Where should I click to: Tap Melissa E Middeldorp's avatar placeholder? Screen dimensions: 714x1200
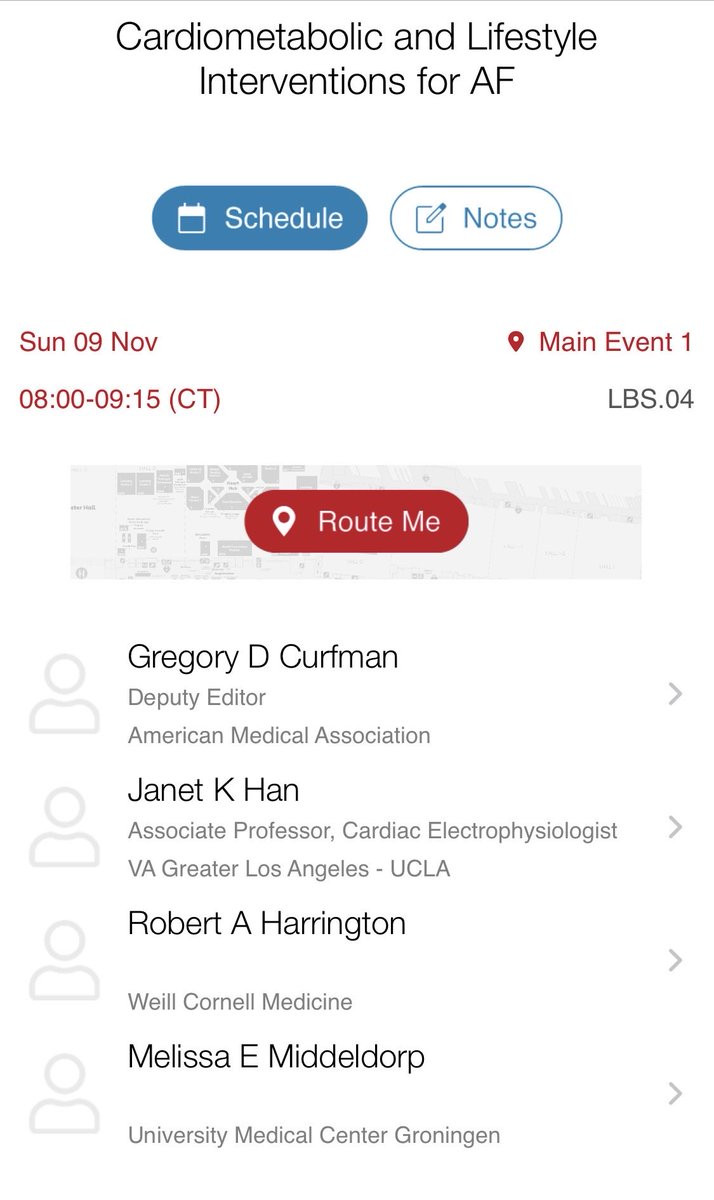65,1094
